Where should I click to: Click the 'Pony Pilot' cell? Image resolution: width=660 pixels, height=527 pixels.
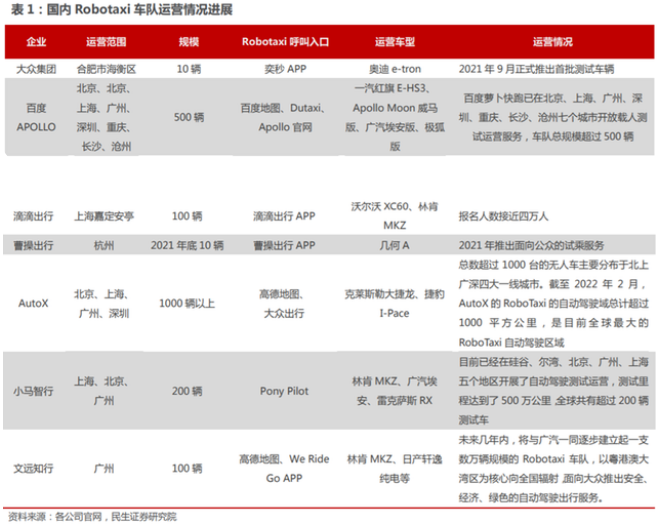pyautogui.click(x=284, y=391)
